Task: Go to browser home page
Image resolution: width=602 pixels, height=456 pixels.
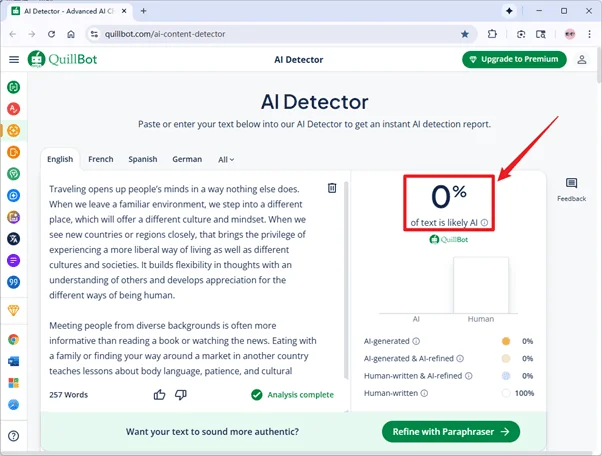Action: [x=71, y=34]
